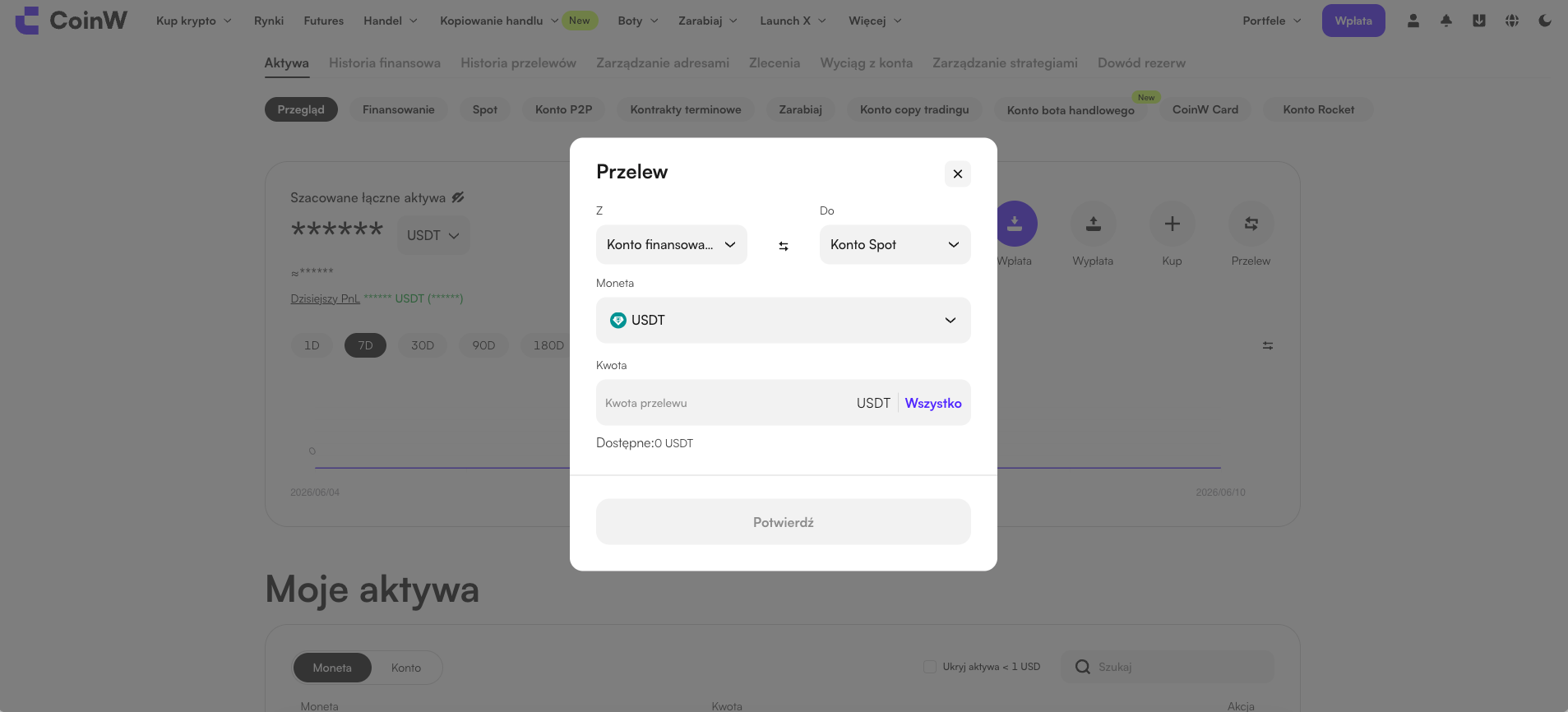Click the Kup plus icon
This screenshot has height=712, width=1568.
coord(1173,224)
